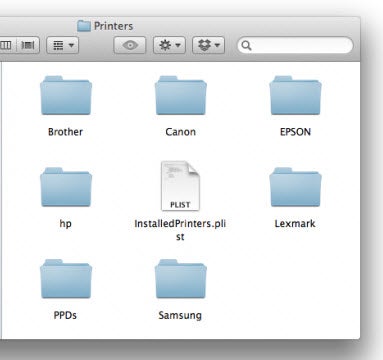This screenshot has width=383, height=360.
Task: Click the Printers window title text
Action: click(113, 26)
